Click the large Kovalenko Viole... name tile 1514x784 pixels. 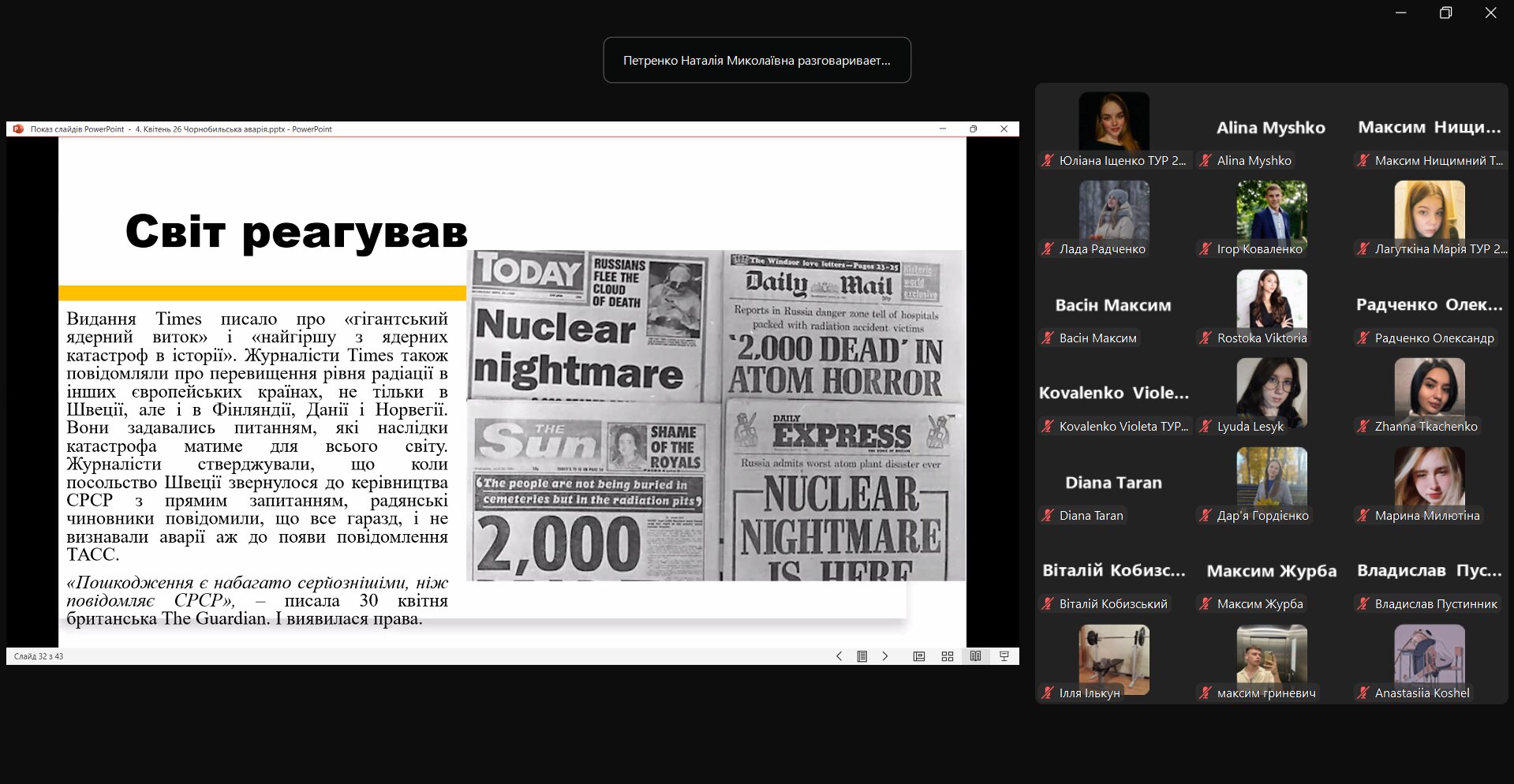tap(1113, 393)
